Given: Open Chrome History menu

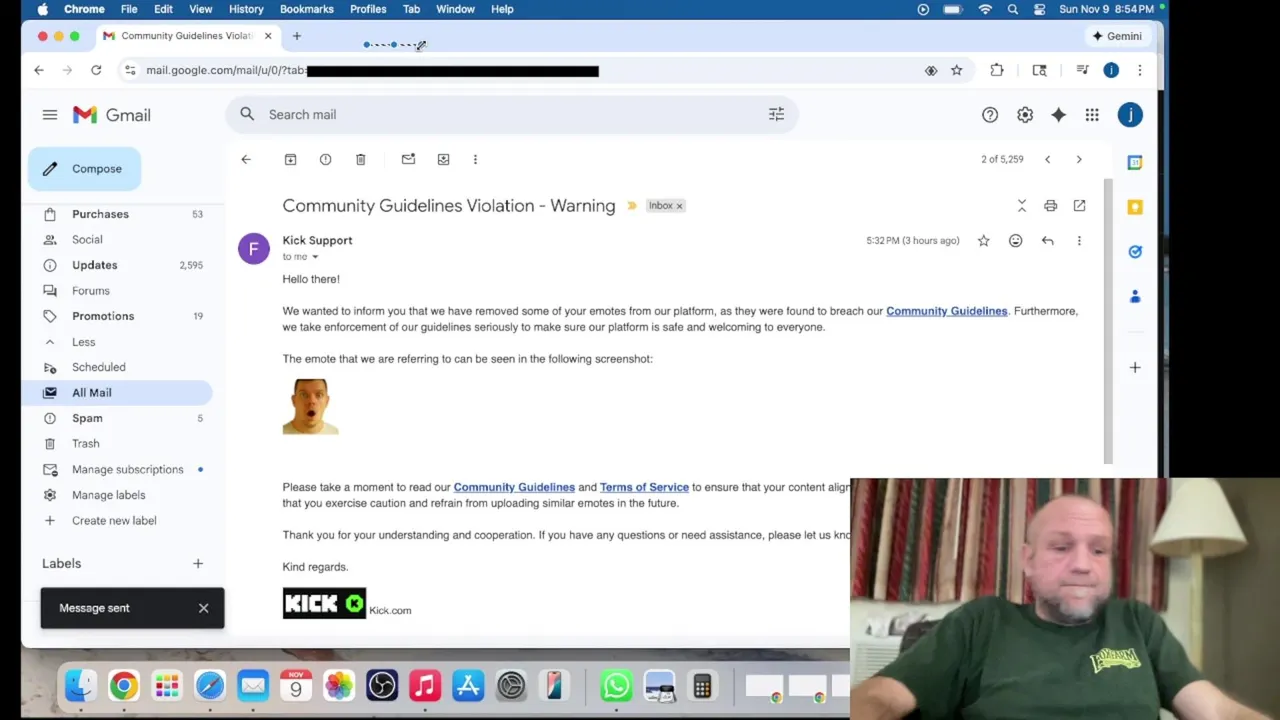Looking at the screenshot, I should tap(246, 9).
